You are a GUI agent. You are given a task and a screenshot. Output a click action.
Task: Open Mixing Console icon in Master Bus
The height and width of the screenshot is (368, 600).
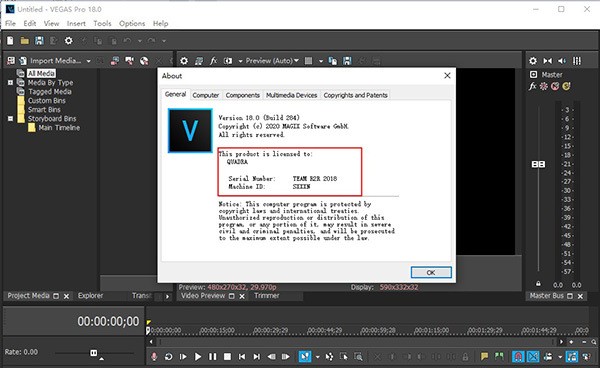pyautogui.click(x=577, y=61)
